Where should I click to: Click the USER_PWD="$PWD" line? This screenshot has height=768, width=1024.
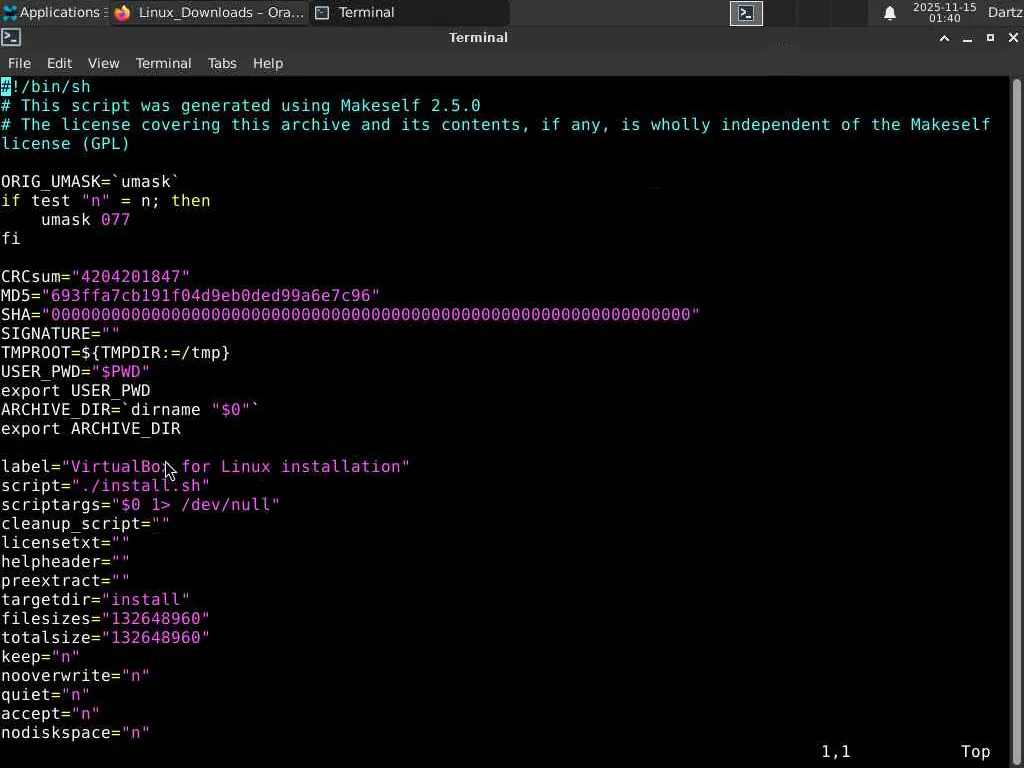[75, 372]
